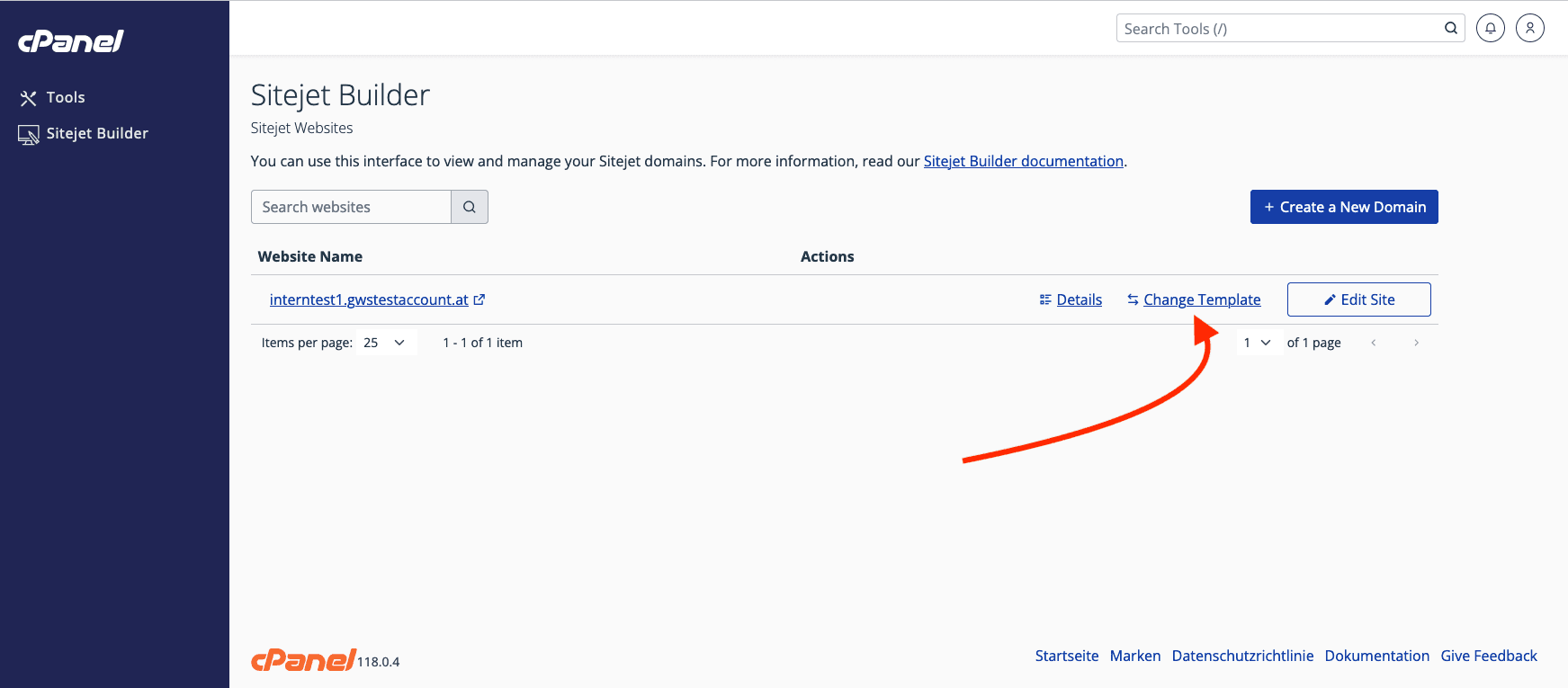Open the Sitejet Builder documentation link
Screen dimensions: 1568x688
pyautogui.click(x=1023, y=161)
